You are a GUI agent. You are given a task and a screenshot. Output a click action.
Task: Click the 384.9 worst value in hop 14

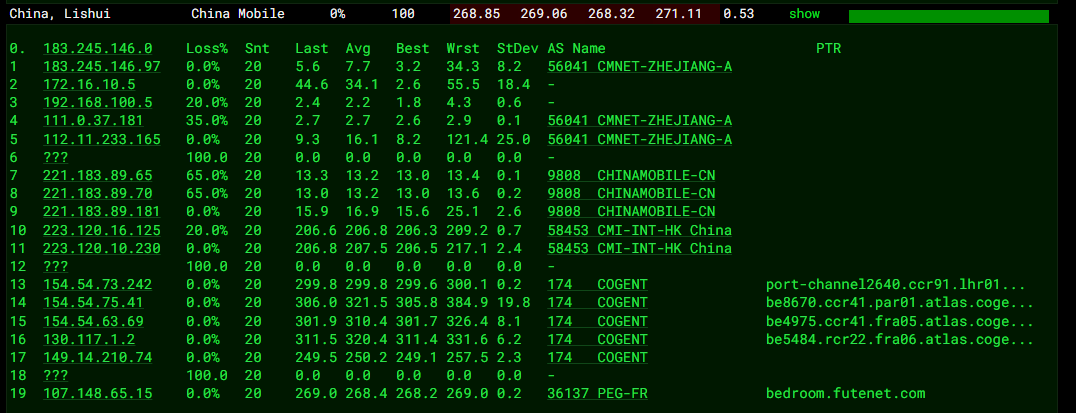coord(467,303)
